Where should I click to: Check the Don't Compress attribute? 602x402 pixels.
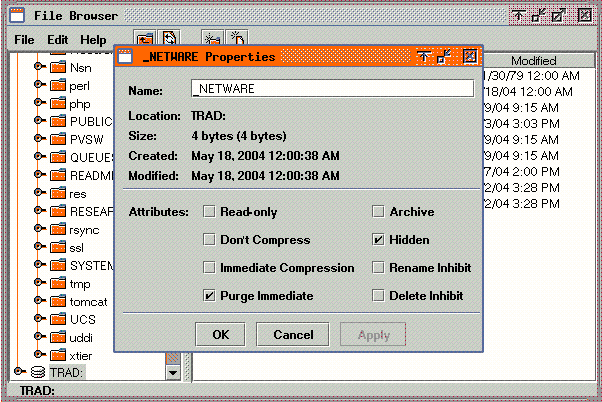click(x=209, y=240)
